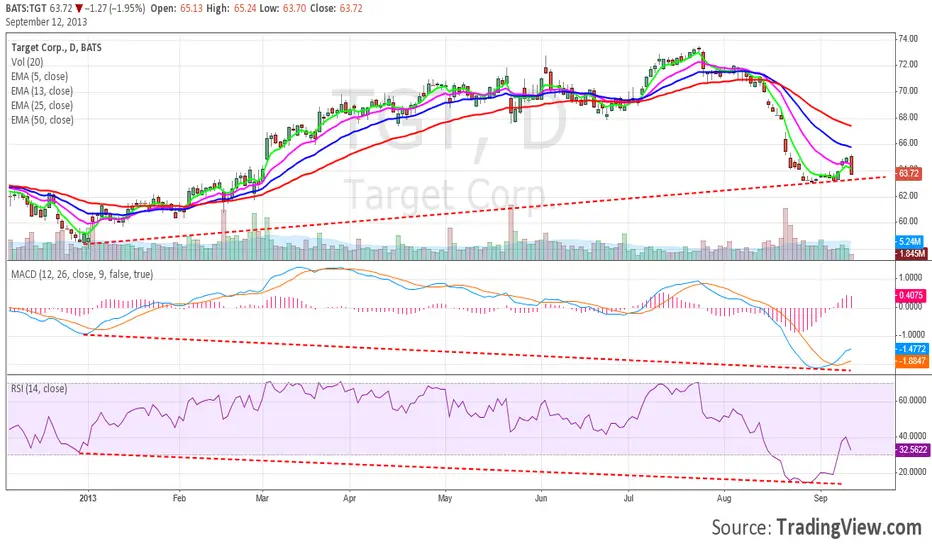932x550 pixels.
Task: Click the Mar time axis label
Action: [x=262, y=498]
